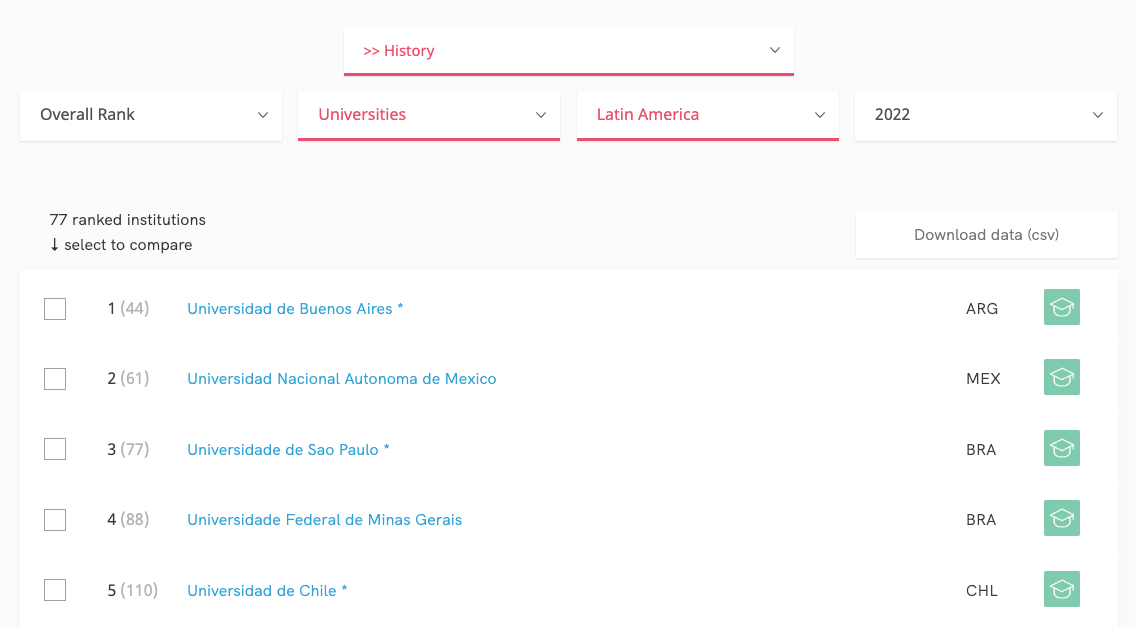Click the green cap icon for Universidad Federal de Minas Gerais
This screenshot has width=1137, height=627.
tap(1061, 518)
